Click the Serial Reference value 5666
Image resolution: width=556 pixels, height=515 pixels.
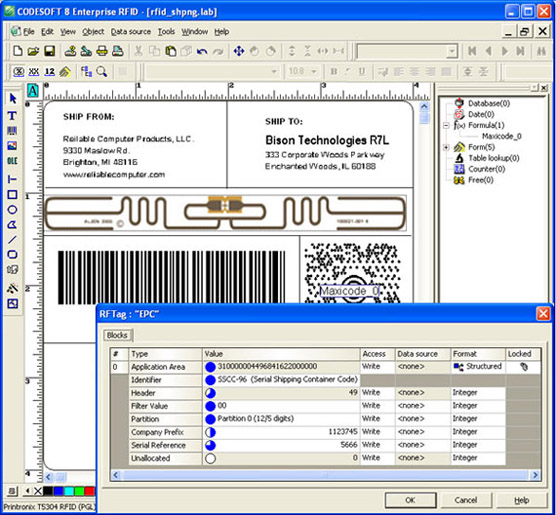point(281,445)
